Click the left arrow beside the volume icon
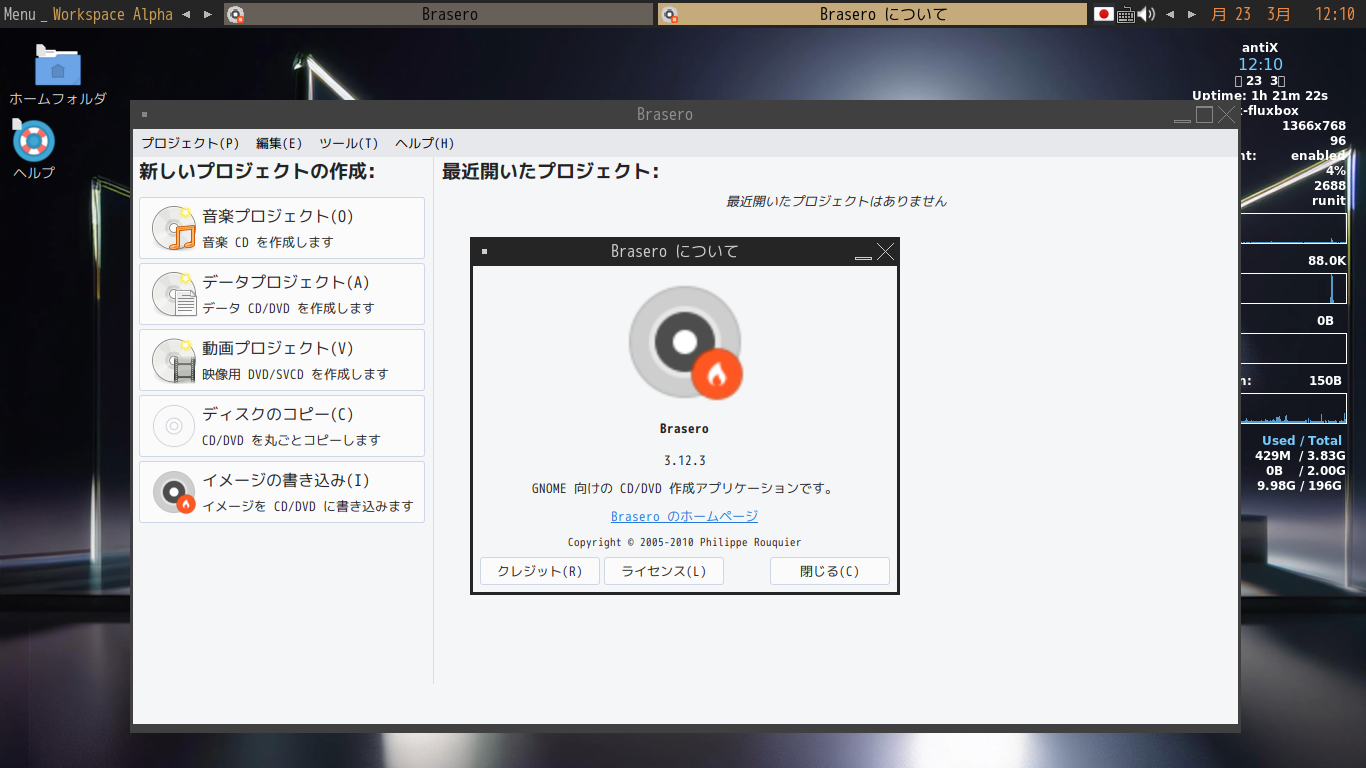This screenshot has width=1366, height=768. [1170, 14]
